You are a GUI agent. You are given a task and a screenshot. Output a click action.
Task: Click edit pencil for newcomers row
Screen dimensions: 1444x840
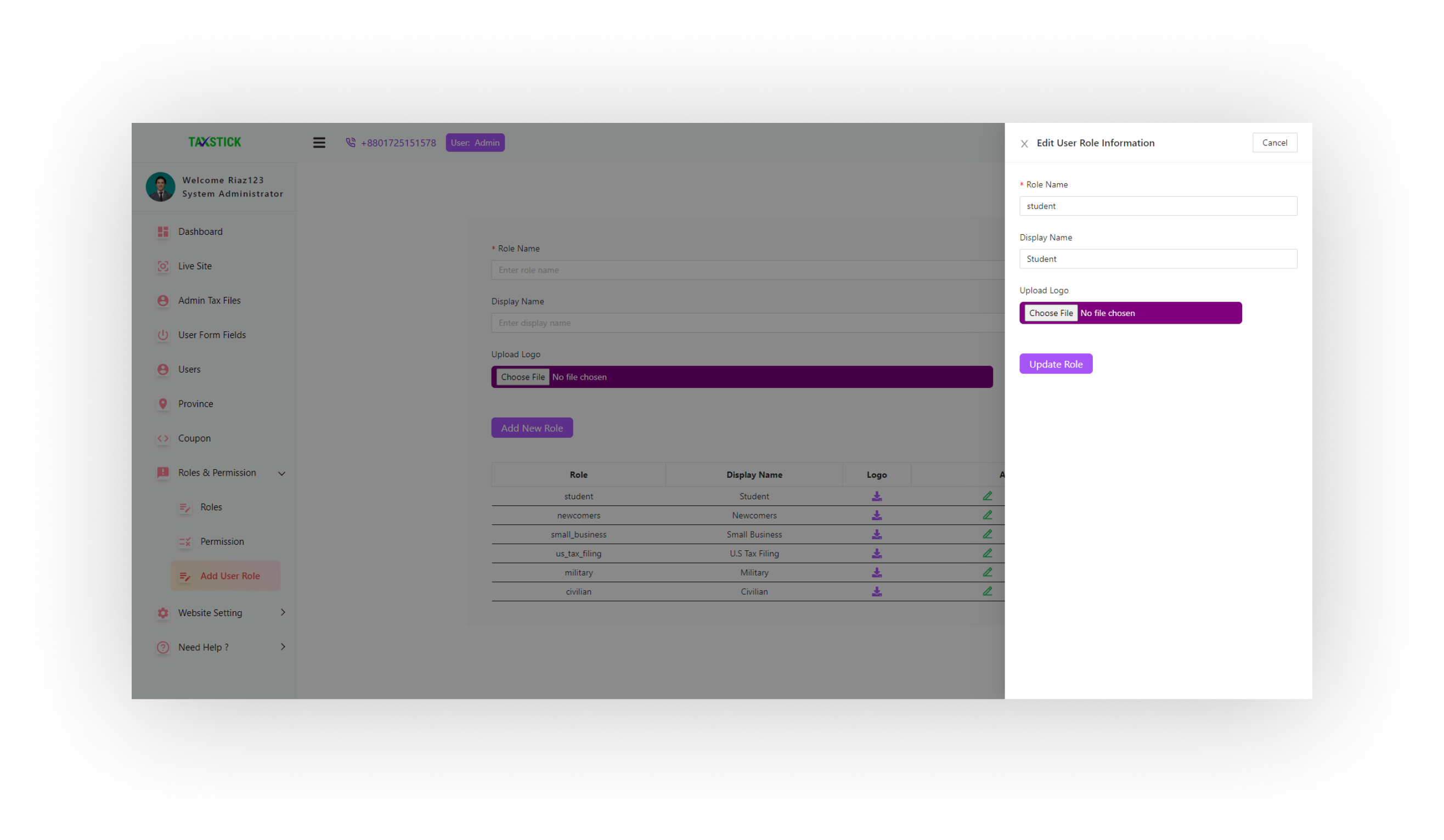(988, 515)
